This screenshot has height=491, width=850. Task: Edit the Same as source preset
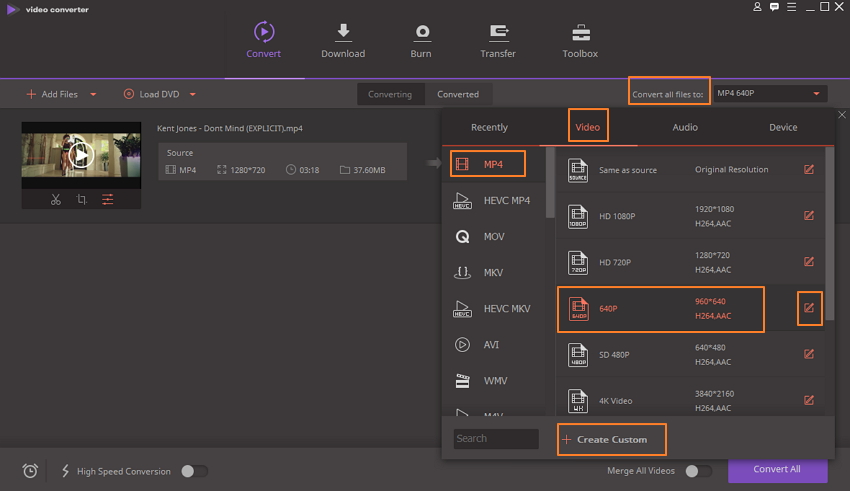[x=809, y=170]
